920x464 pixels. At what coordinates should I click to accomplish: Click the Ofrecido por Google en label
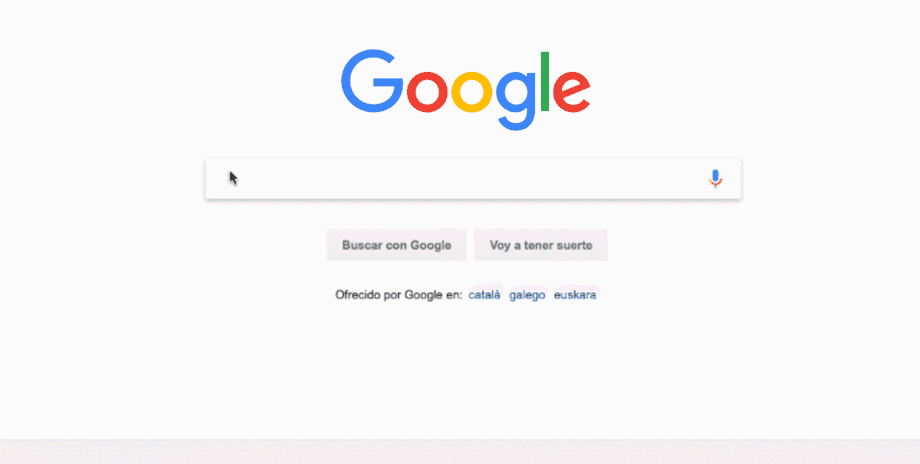point(398,295)
